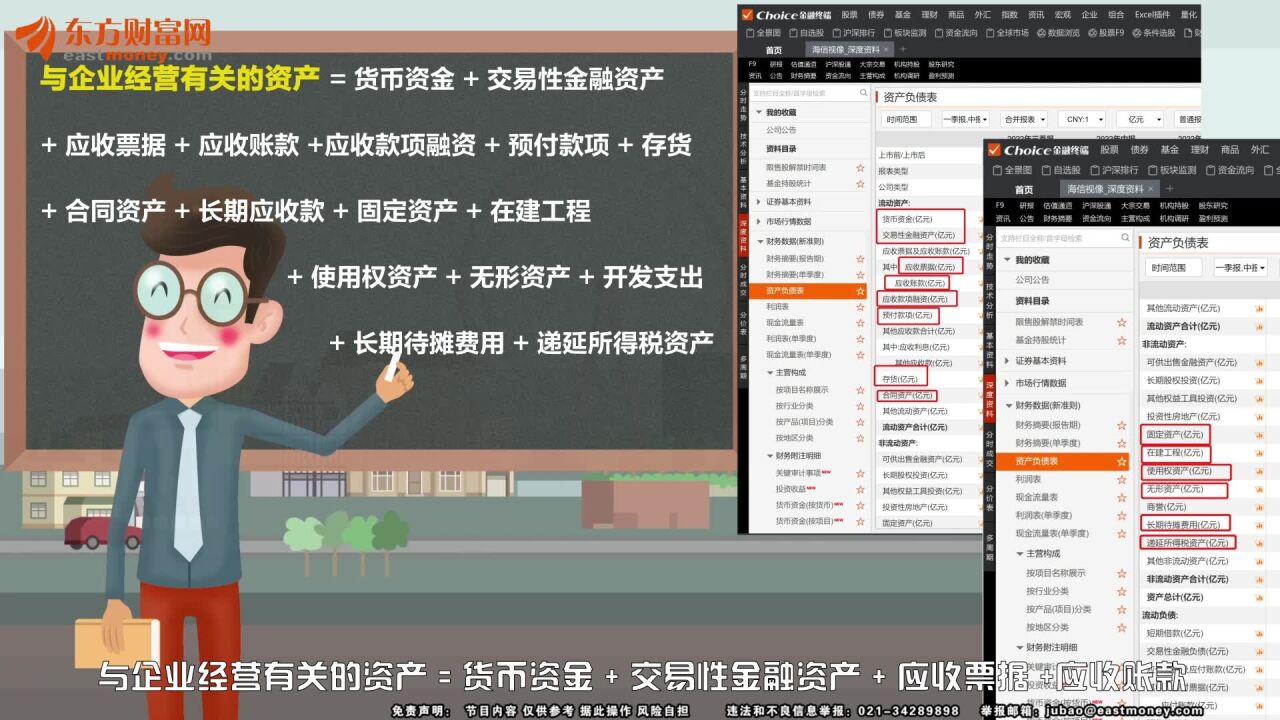Add new tab with plus icon, rear window

coord(903,50)
